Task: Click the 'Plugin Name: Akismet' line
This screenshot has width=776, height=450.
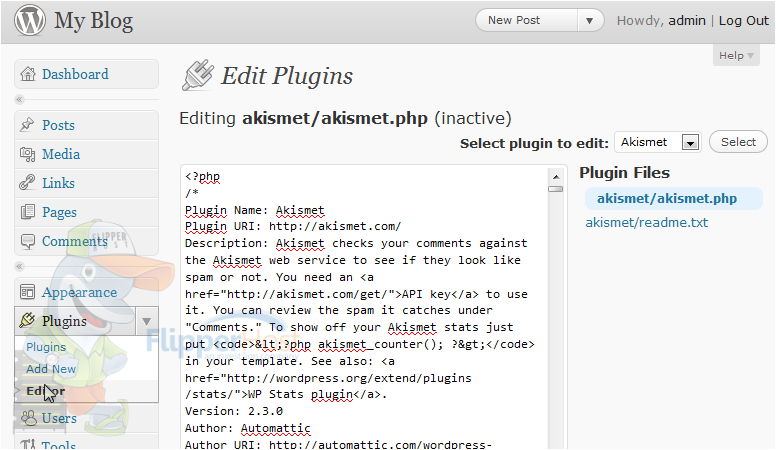Action: click(254, 210)
